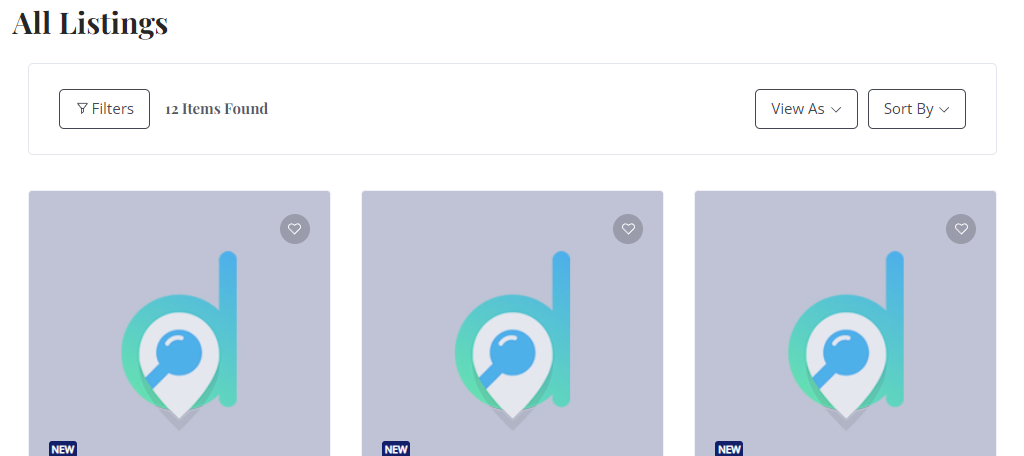Click the '12 Items Found' text
Viewport: 1024px width, 456px height.
click(x=216, y=109)
